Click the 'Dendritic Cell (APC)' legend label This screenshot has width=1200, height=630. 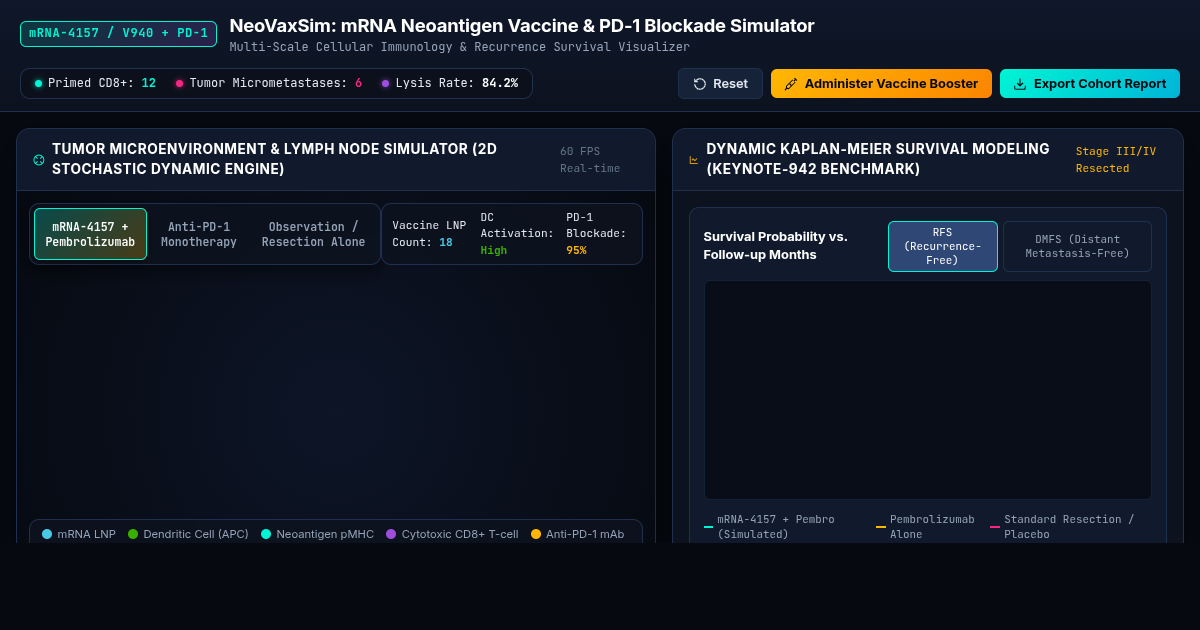point(196,534)
